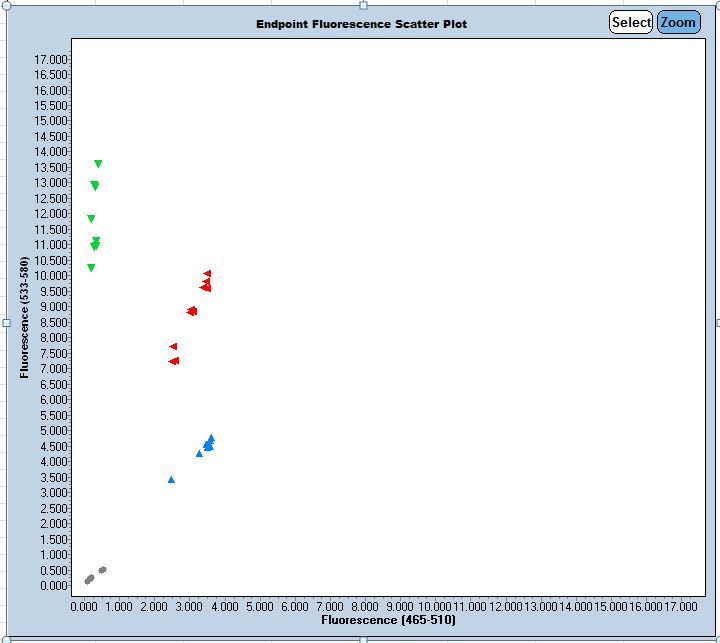720x643 pixels.
Task: Click the lowest red triangle near 7.200
Action: [174, 360]
